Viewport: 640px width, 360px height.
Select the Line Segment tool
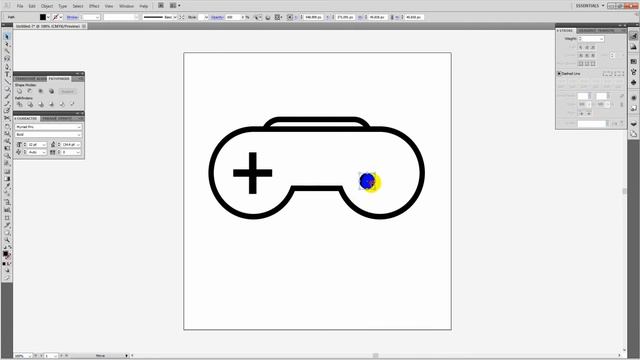(x=7, y=82)
